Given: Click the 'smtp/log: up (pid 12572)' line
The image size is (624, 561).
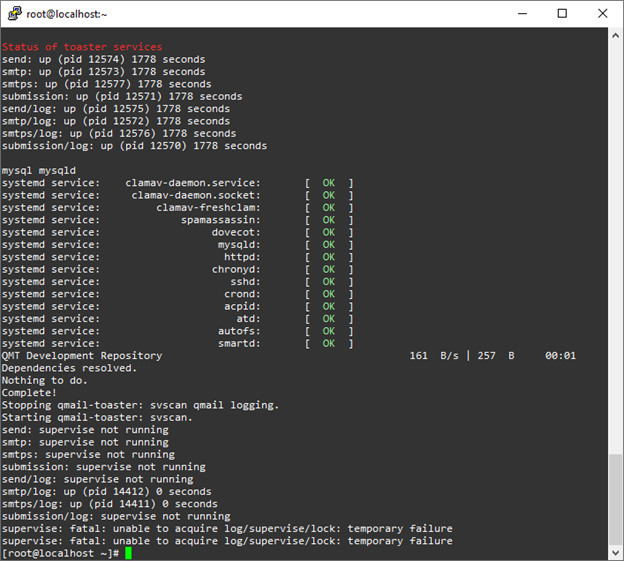Looking at the screenshot, I should tap(116, 121).
